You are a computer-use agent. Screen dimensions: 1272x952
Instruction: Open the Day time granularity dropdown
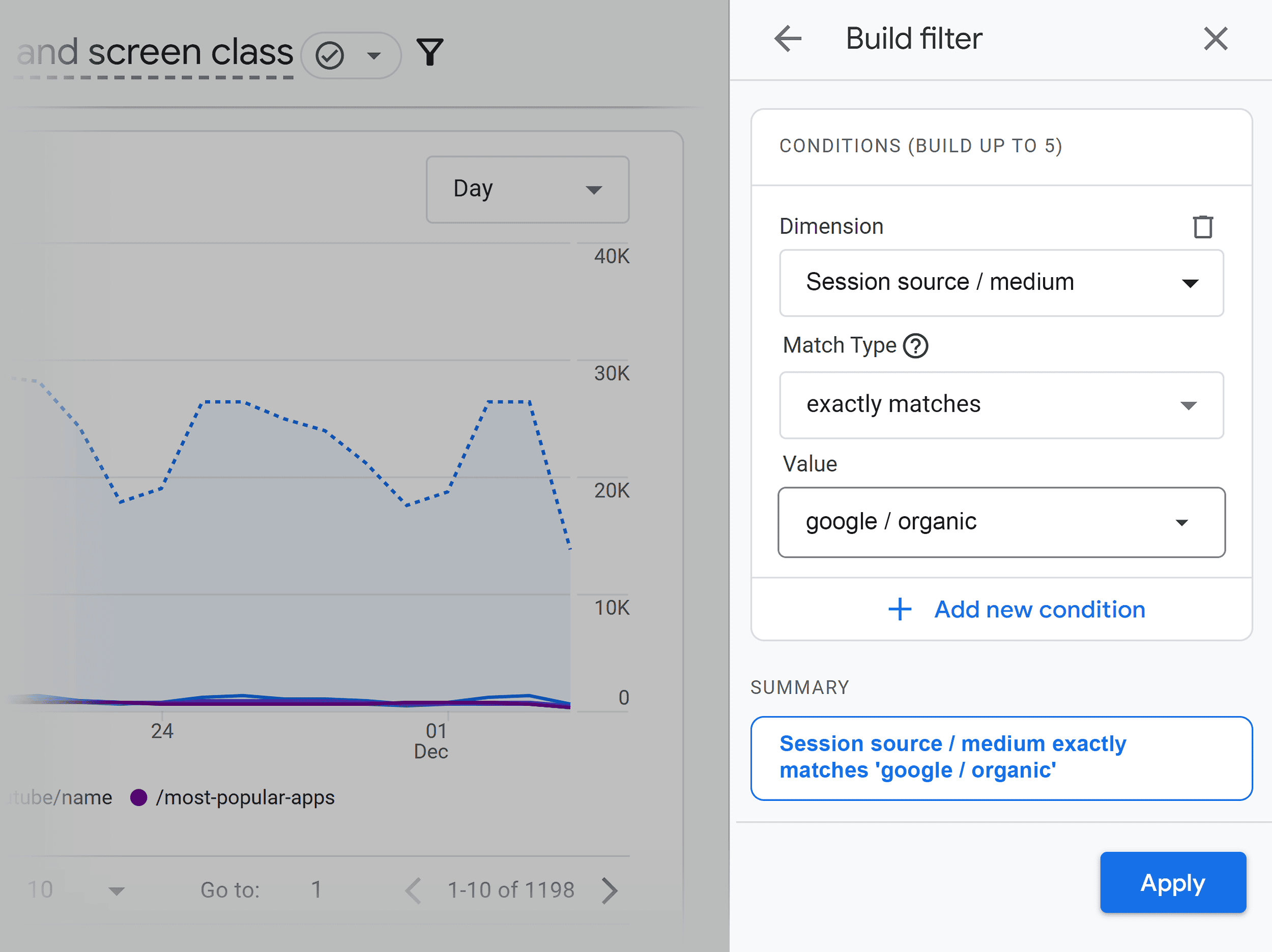[x=527, y=189]
